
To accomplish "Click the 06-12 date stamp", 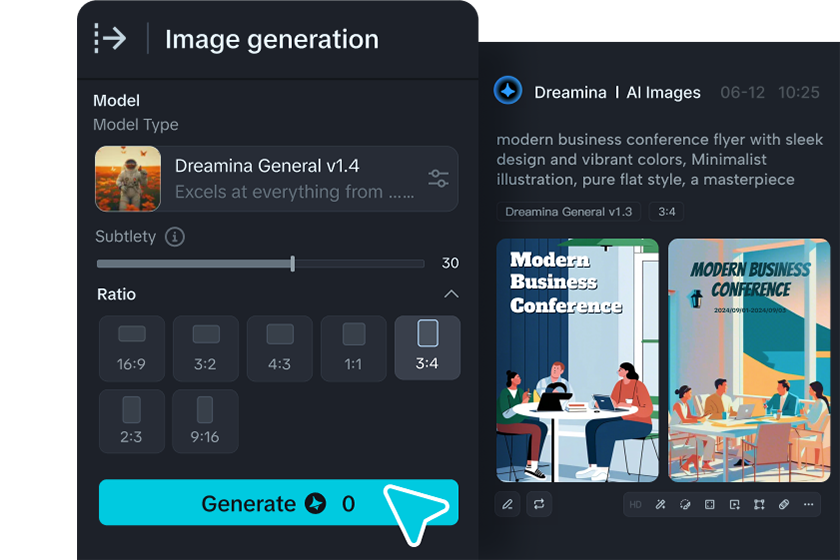I will (x=742, y=92).
